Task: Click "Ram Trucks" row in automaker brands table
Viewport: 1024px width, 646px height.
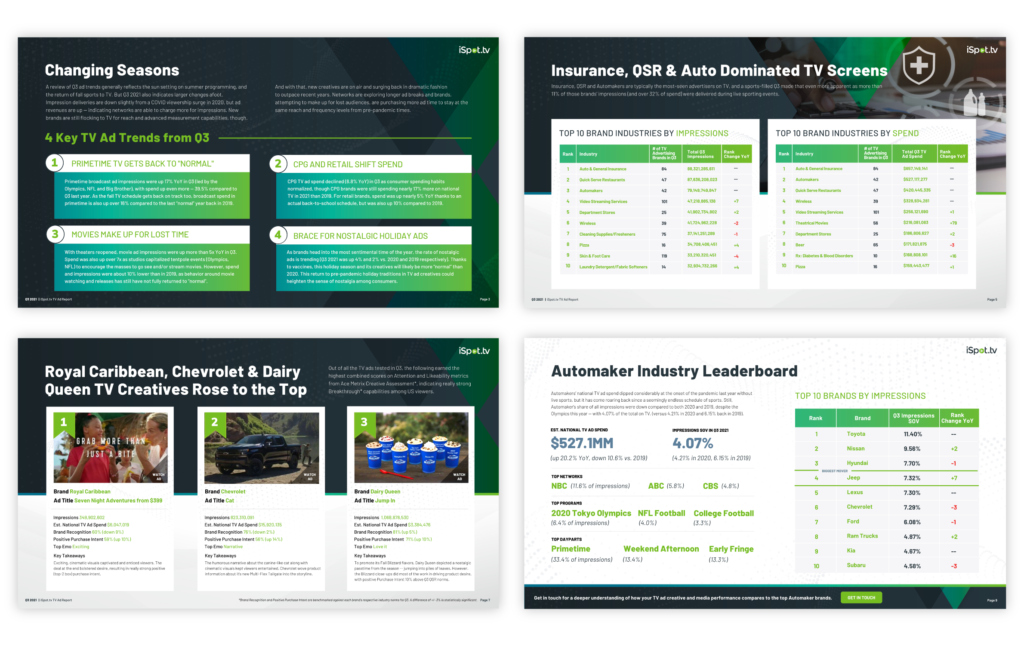Action: coord(886,536)
